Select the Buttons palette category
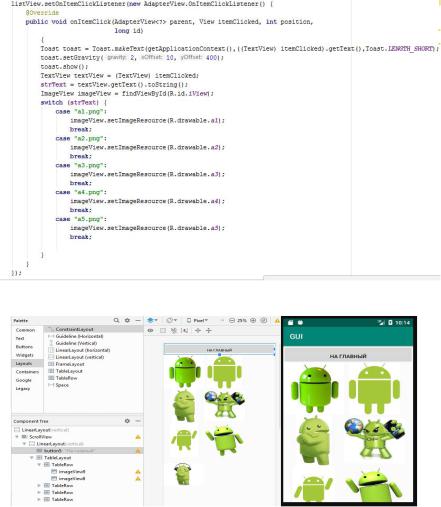Screen dimensions: 441x507 [24, 347]
